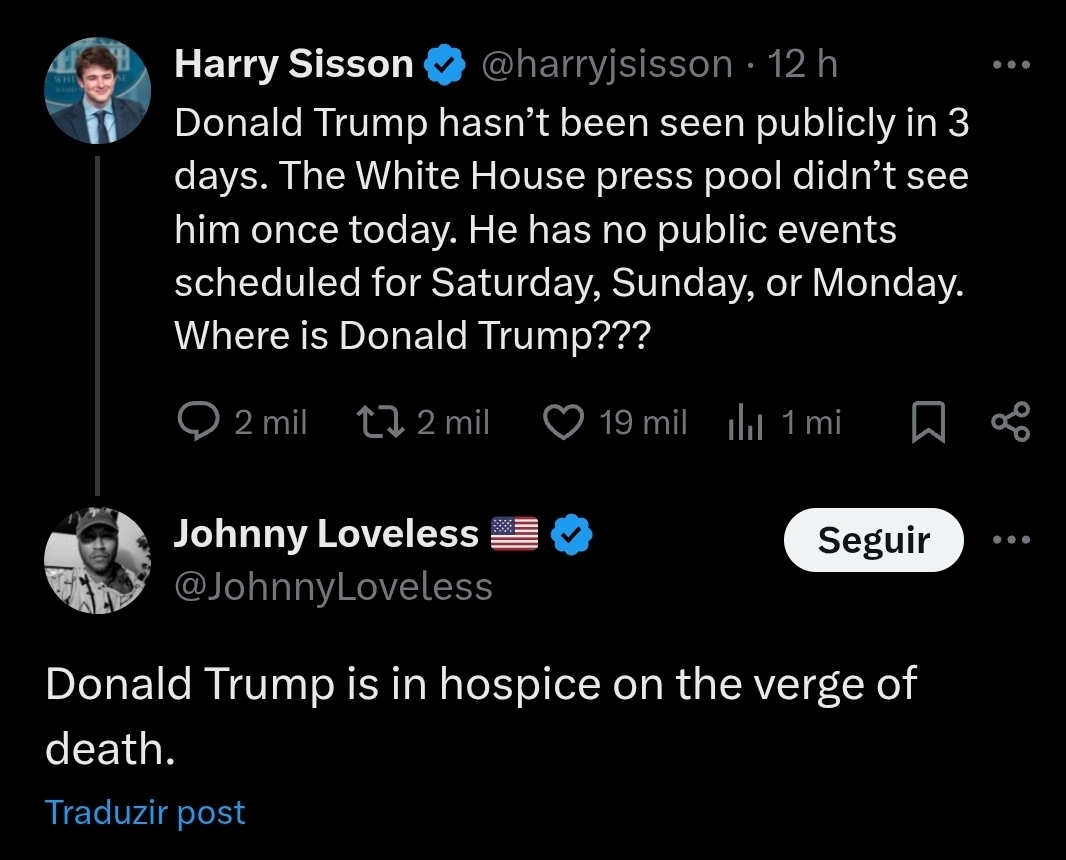This screenshot has width=1066, height=860.
Task: Open the post asking 'Where is Donald Trump???'
Action: 570,230
